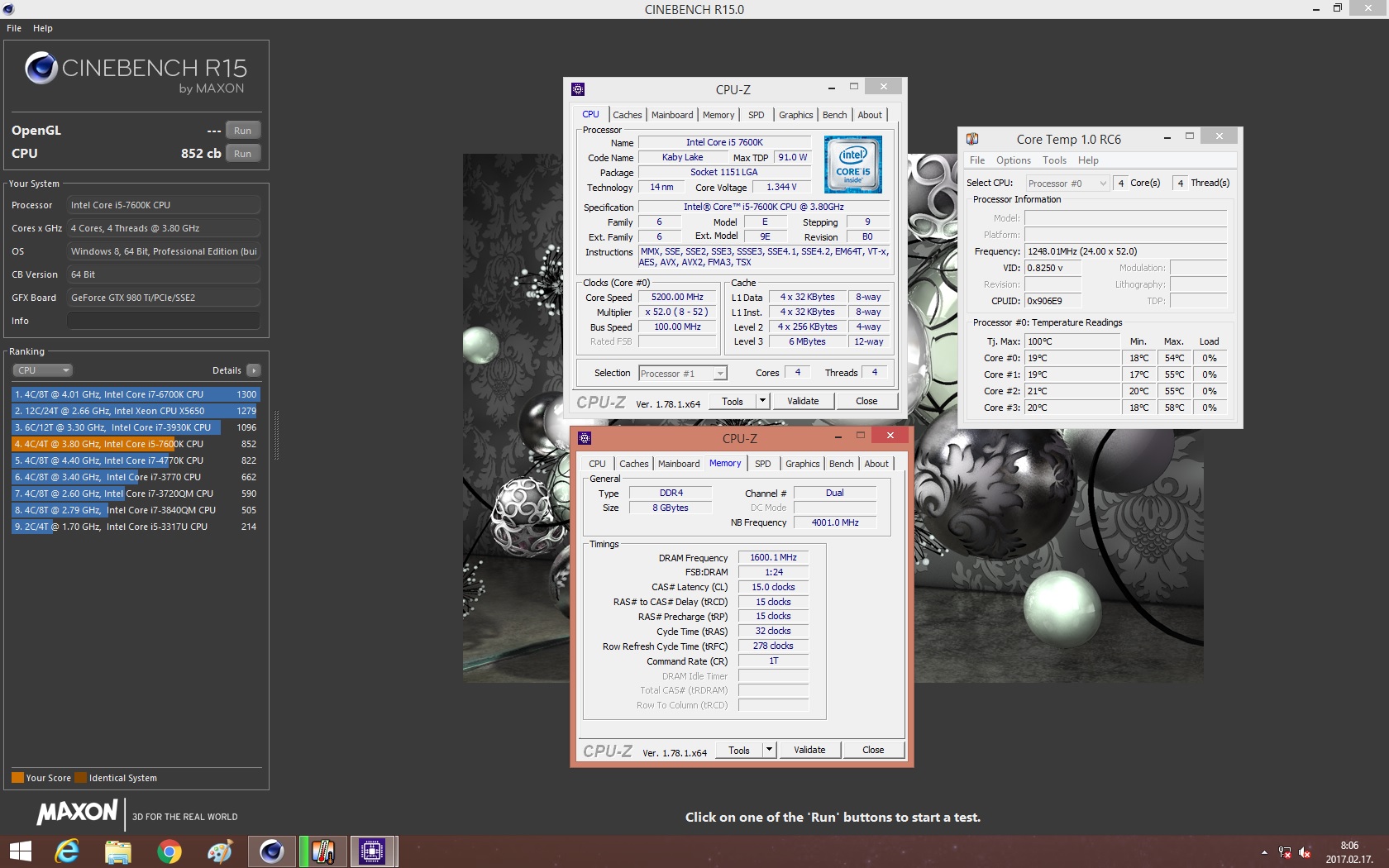
Task: Select highlighted ranking row Intel Core i5-7600K
Action: (x=136, y=444)
